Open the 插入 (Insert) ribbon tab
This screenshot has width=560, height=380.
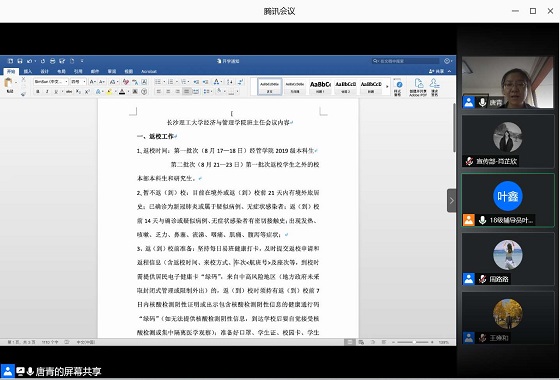[28, 71]
